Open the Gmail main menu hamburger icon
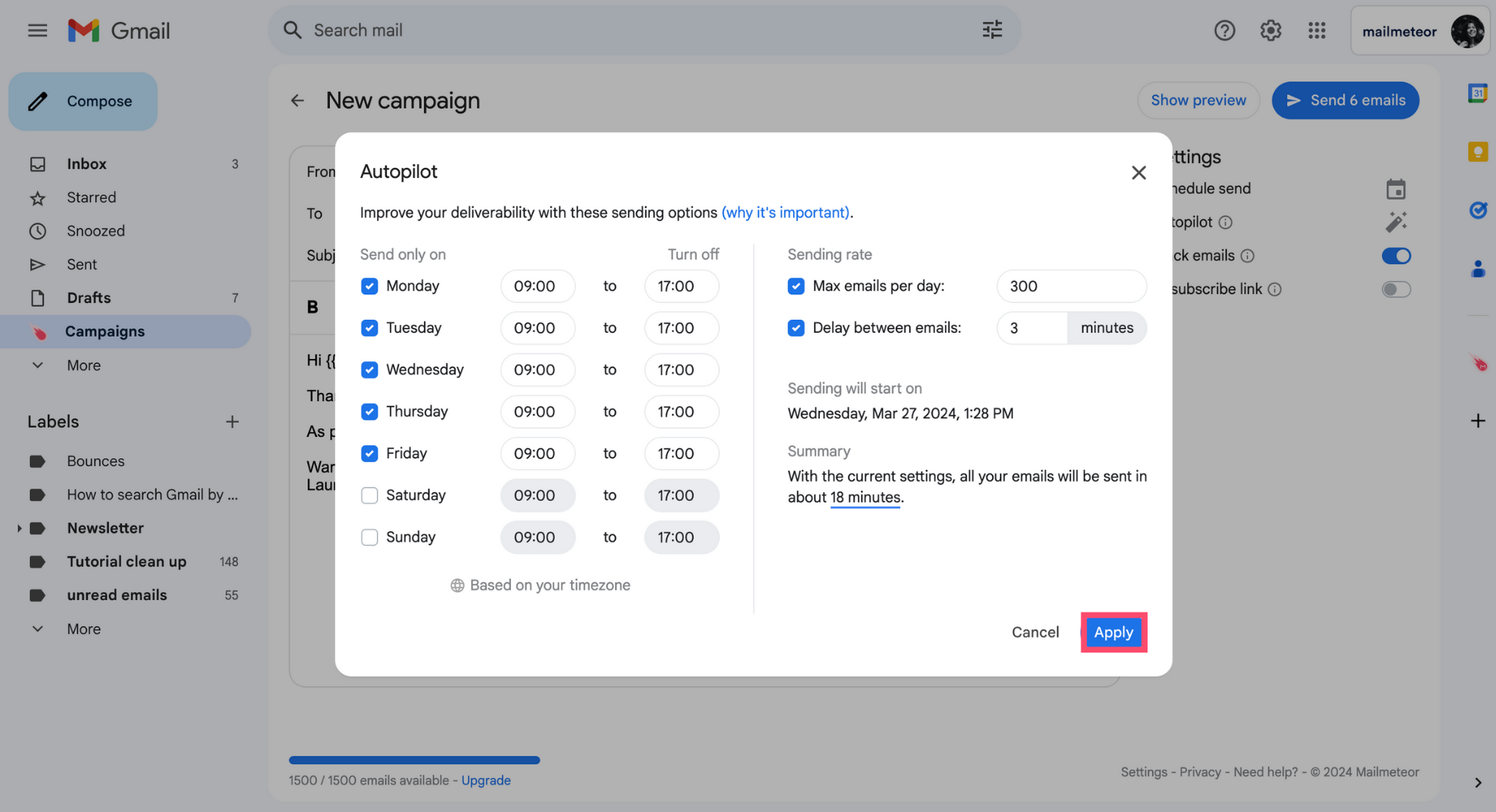This screenshot has width=1496, height=812. point(37,31)
